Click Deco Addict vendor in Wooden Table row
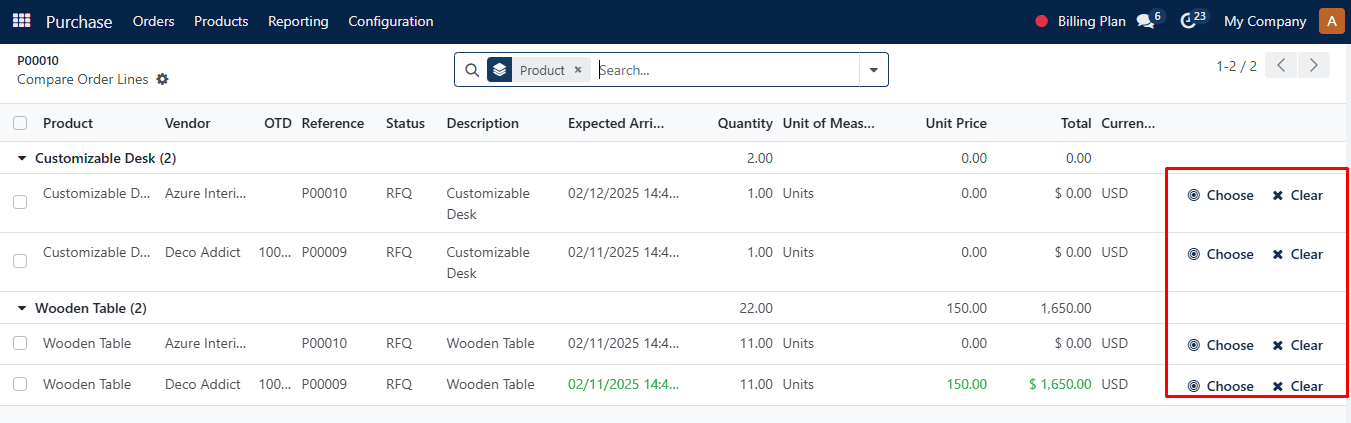The width and height of the screenshot is (1351, 423). (x=203, y=384)
